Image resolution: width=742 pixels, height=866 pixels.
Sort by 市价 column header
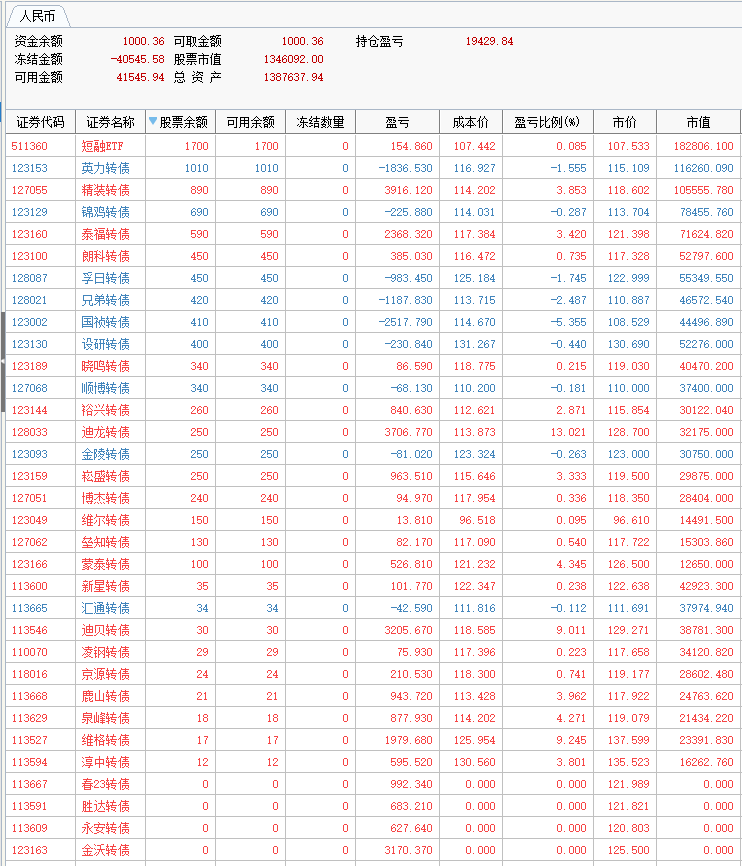[625, 122]
